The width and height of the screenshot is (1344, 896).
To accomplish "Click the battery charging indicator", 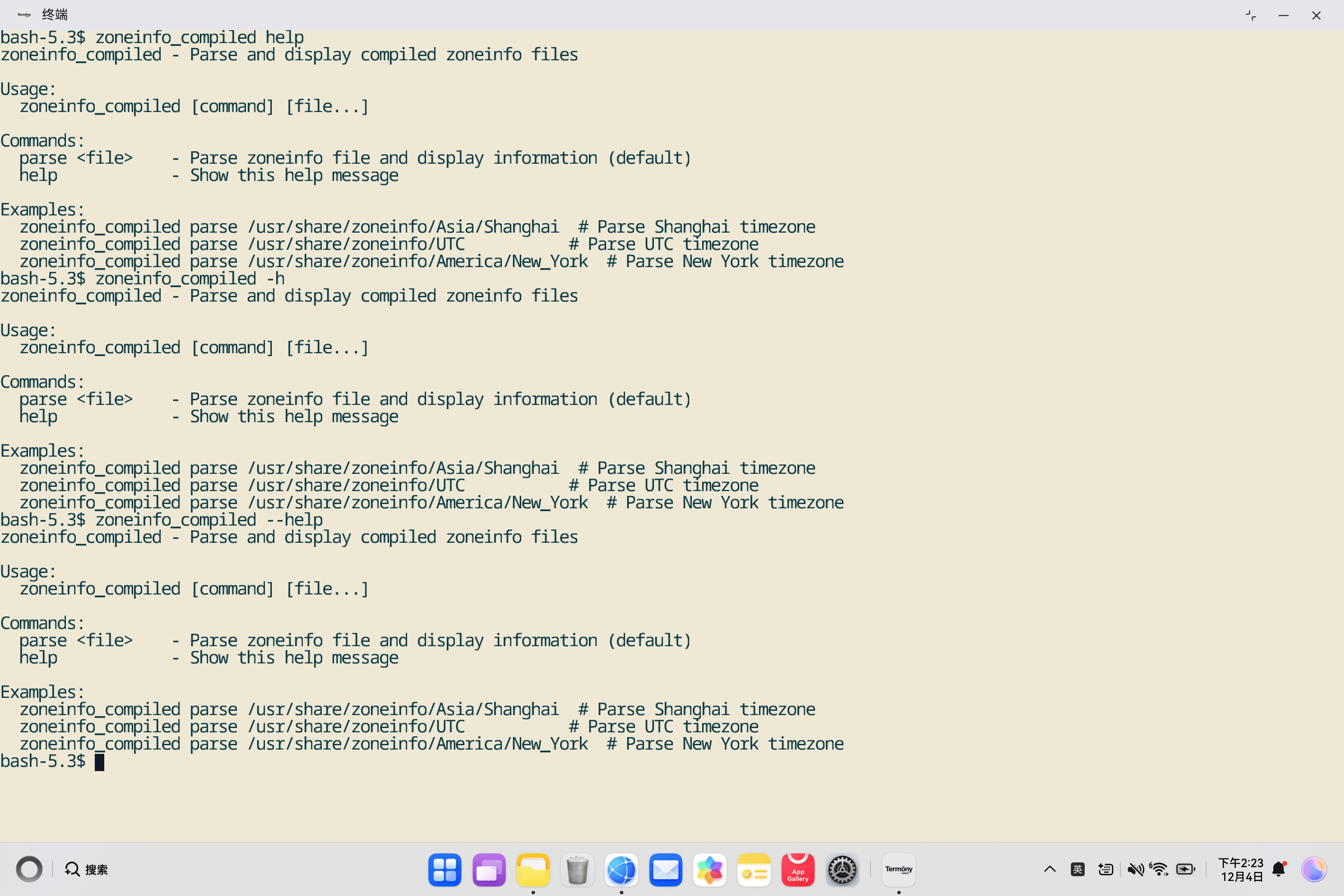I will (x=1186, y=869).
